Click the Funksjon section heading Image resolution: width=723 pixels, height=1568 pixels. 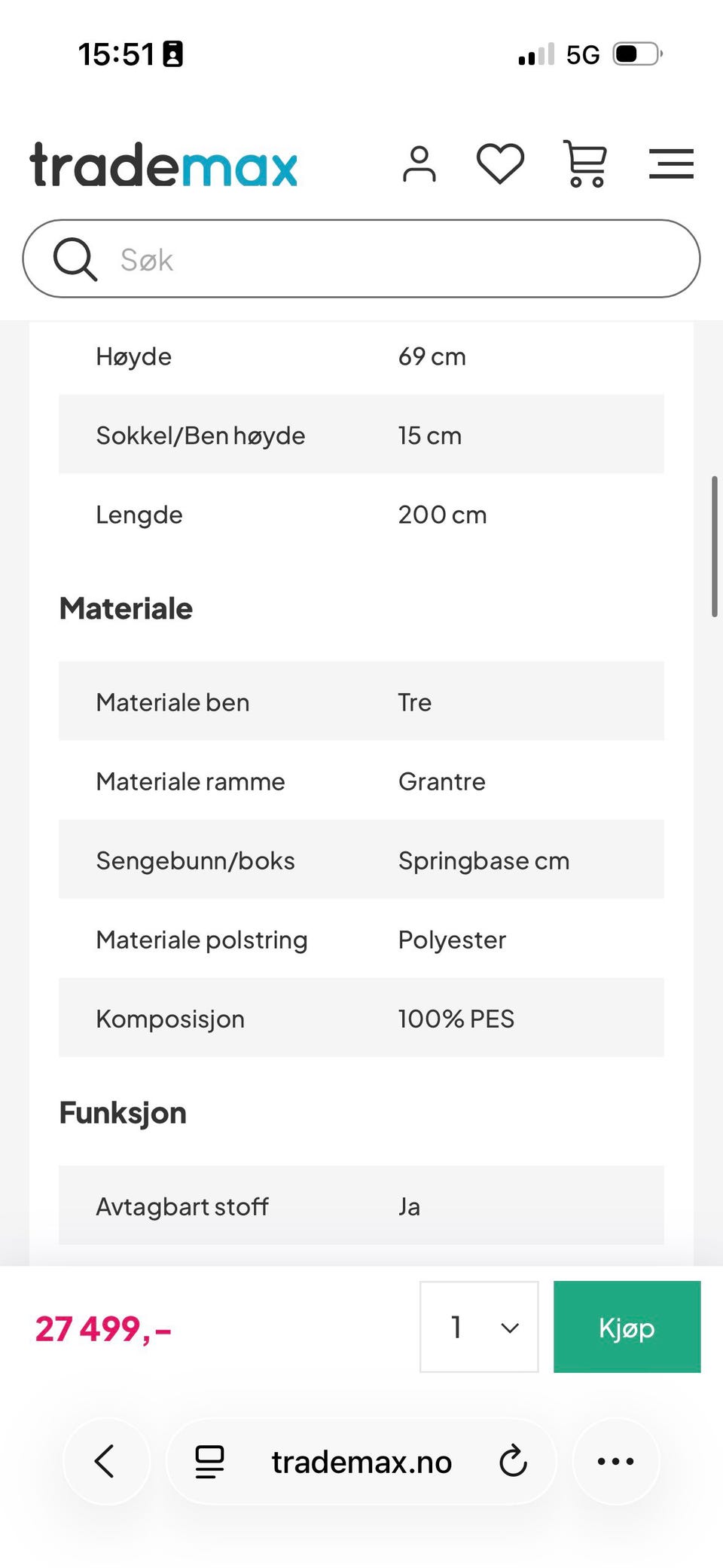(123, 1111)
